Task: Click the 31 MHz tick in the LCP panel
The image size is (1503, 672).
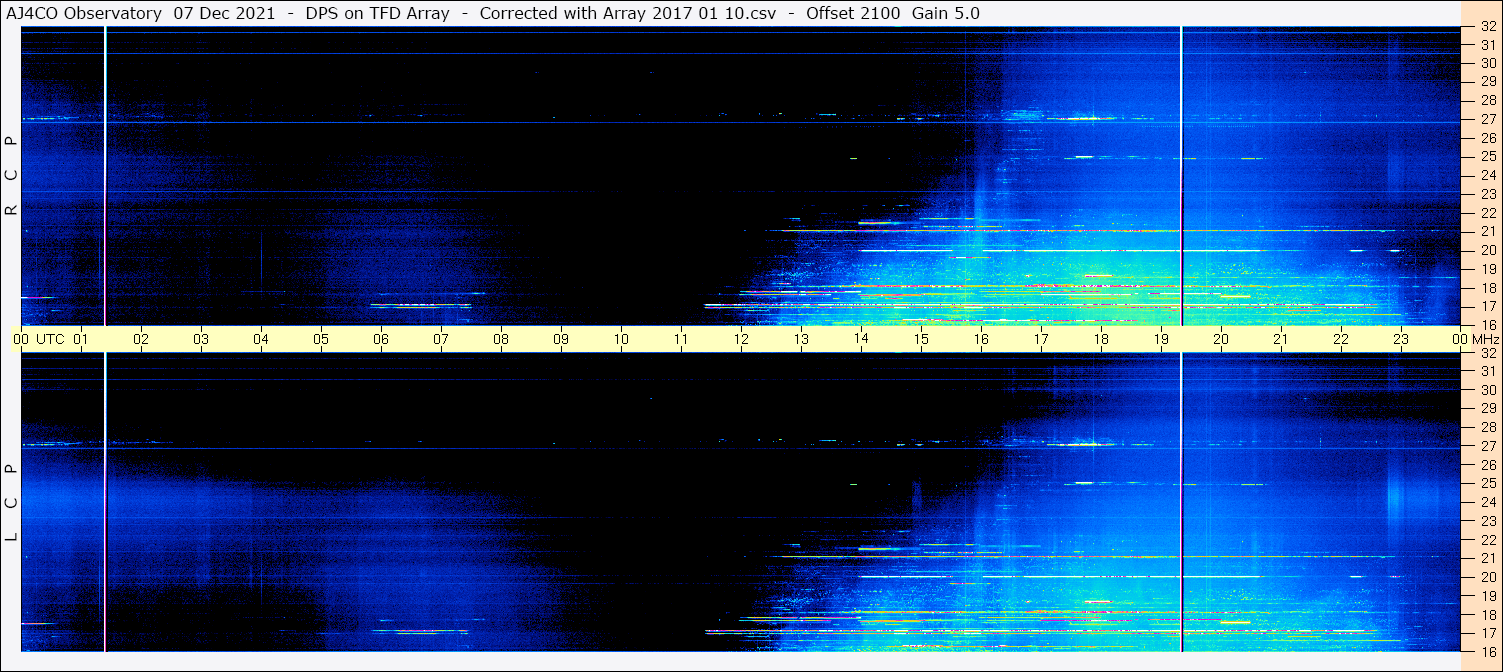Action: (x=1487, y=371)
